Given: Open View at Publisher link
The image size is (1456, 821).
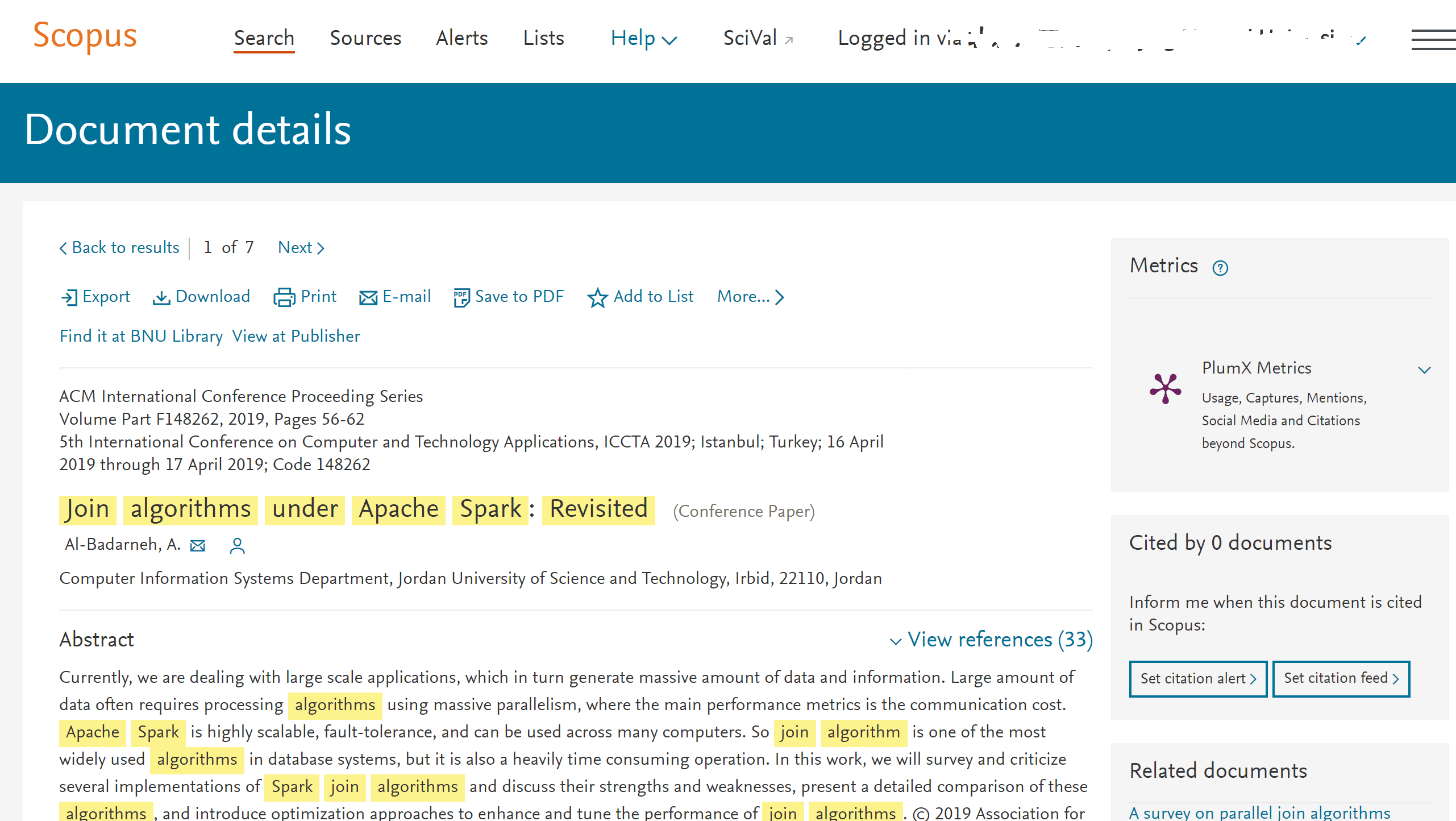Looking at the screenshot, I should [x=296, y=336].
